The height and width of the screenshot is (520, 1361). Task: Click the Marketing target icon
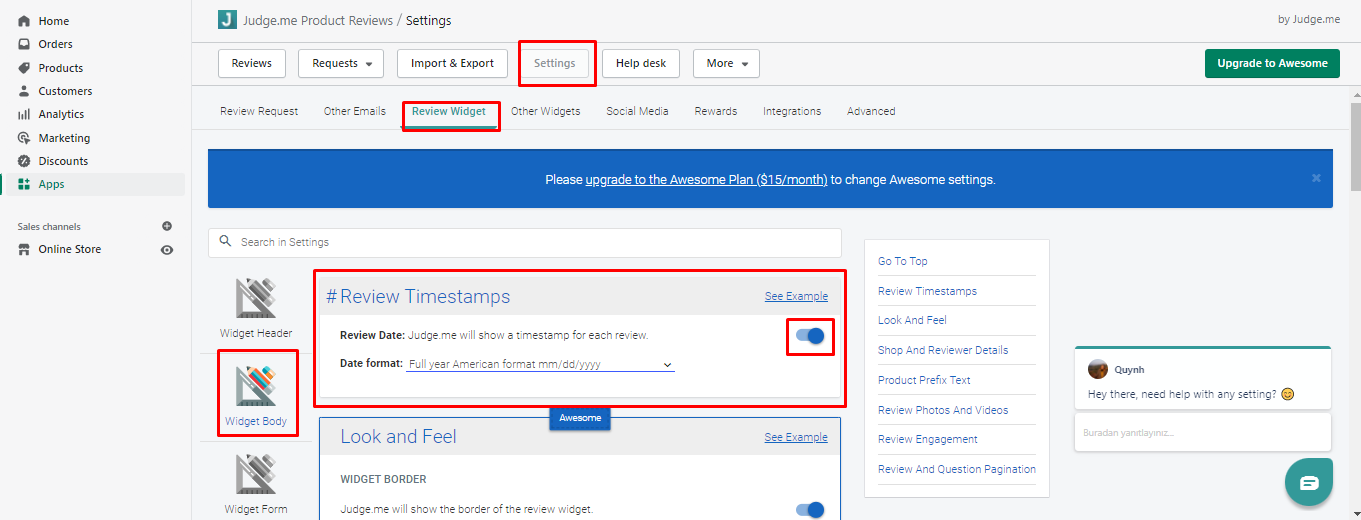pyautogui.click(x=24, y=138)
